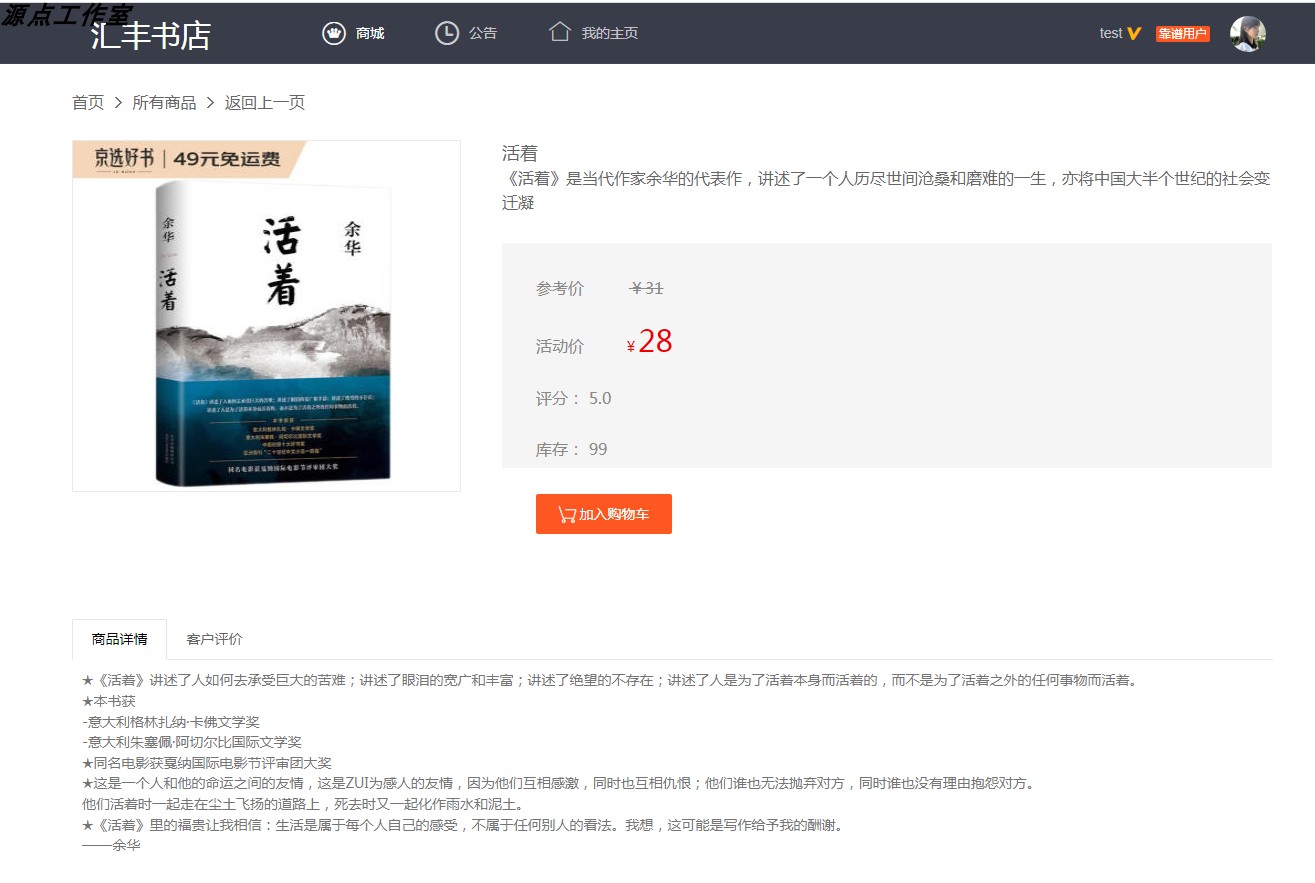This screenshot has height=883, width=1315.
Task: Go to 我的主页 in the navigation bar
Action: [610, 33]
